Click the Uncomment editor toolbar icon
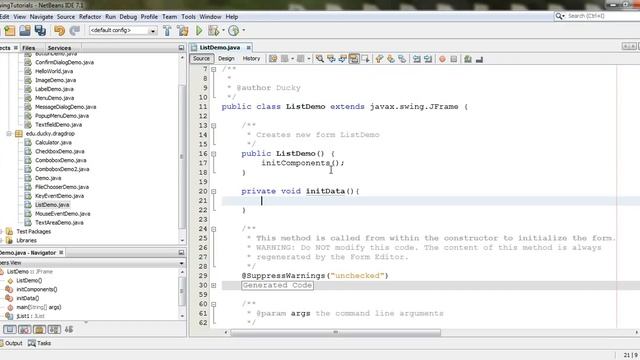The height and width of the screenshot is (360, 640). click(x=480, y=59)
